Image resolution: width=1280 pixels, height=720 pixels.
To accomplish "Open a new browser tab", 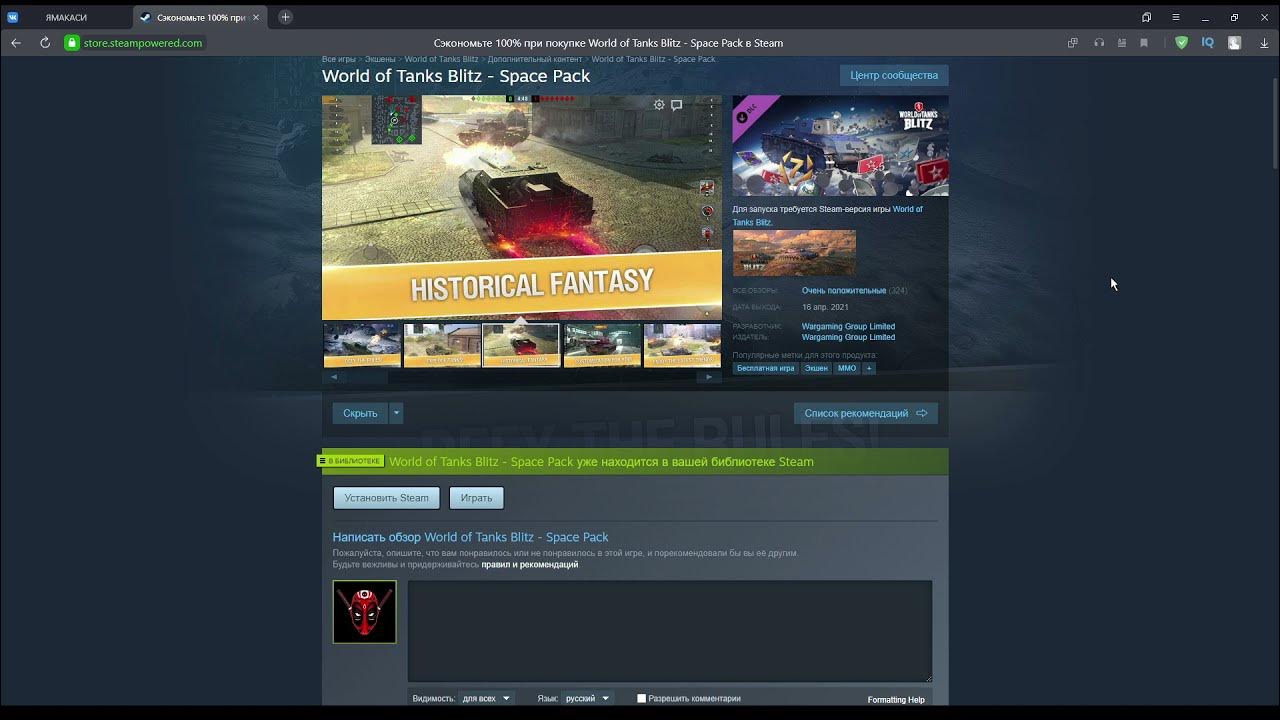I will (285, 17).
